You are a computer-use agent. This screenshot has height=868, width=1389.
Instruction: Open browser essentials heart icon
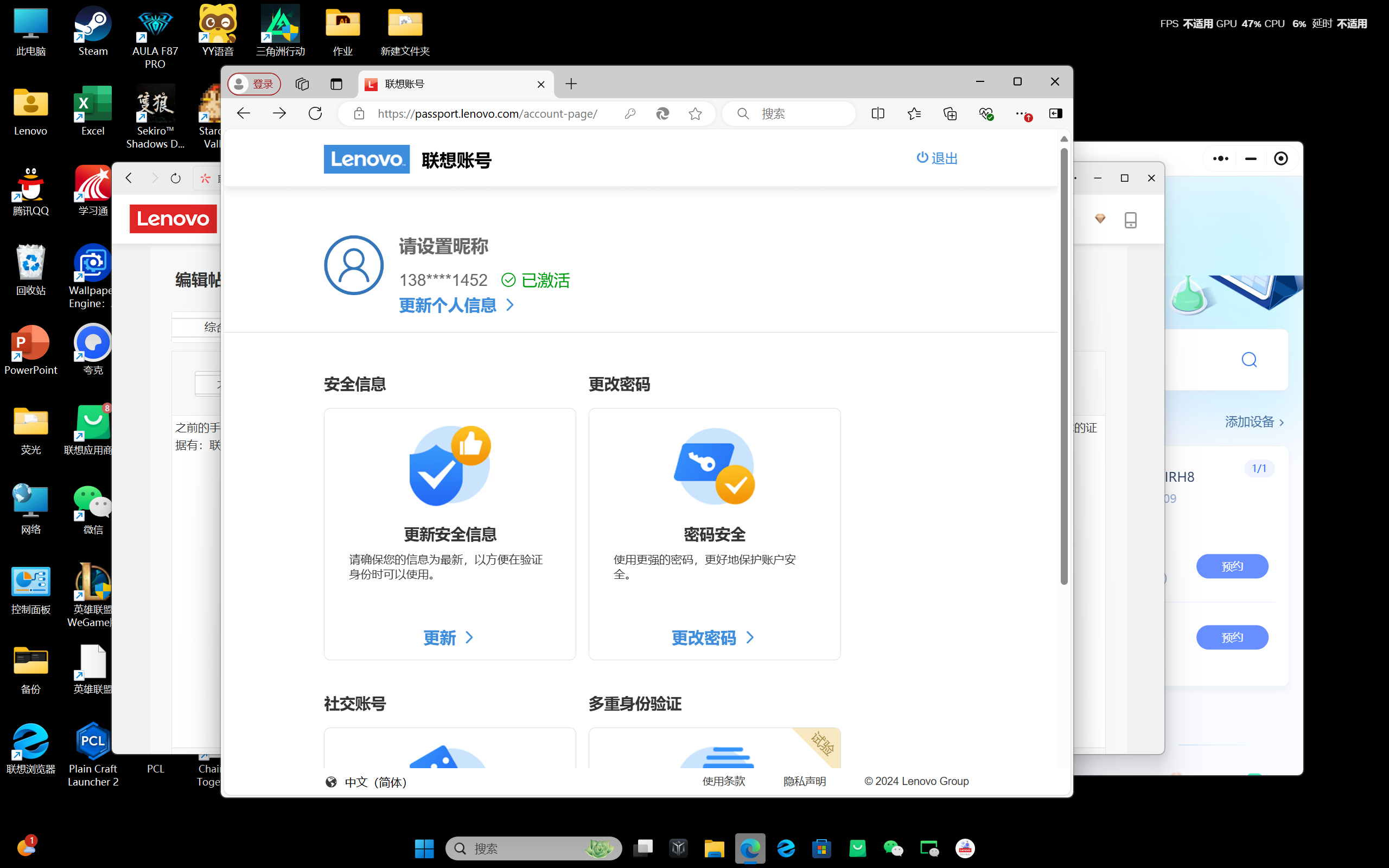click(x=985, y=114)
